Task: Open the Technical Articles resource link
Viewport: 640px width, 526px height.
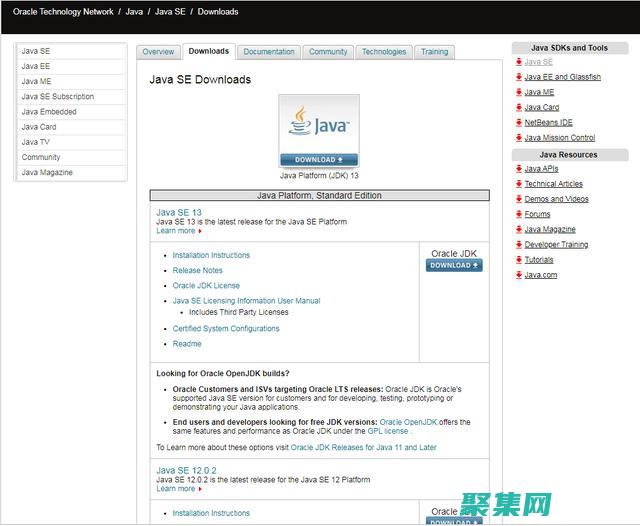Action: 553,184
